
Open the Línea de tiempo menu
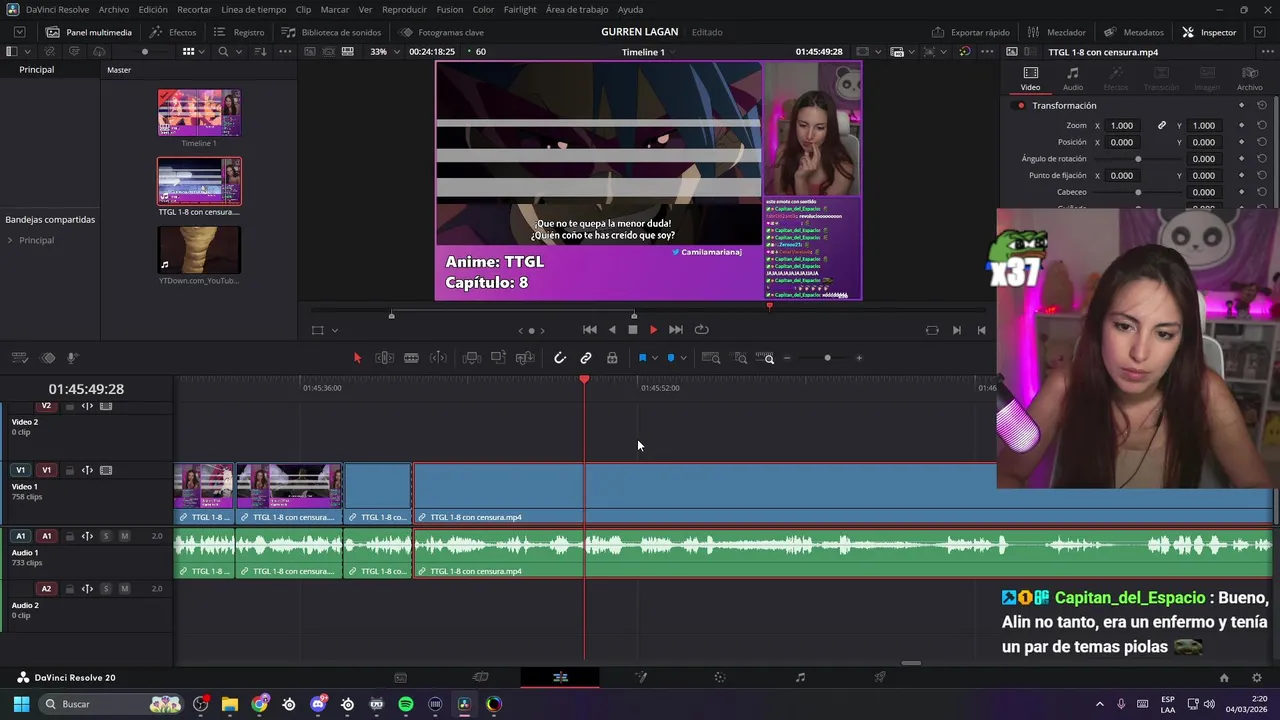tap(253, 9)
